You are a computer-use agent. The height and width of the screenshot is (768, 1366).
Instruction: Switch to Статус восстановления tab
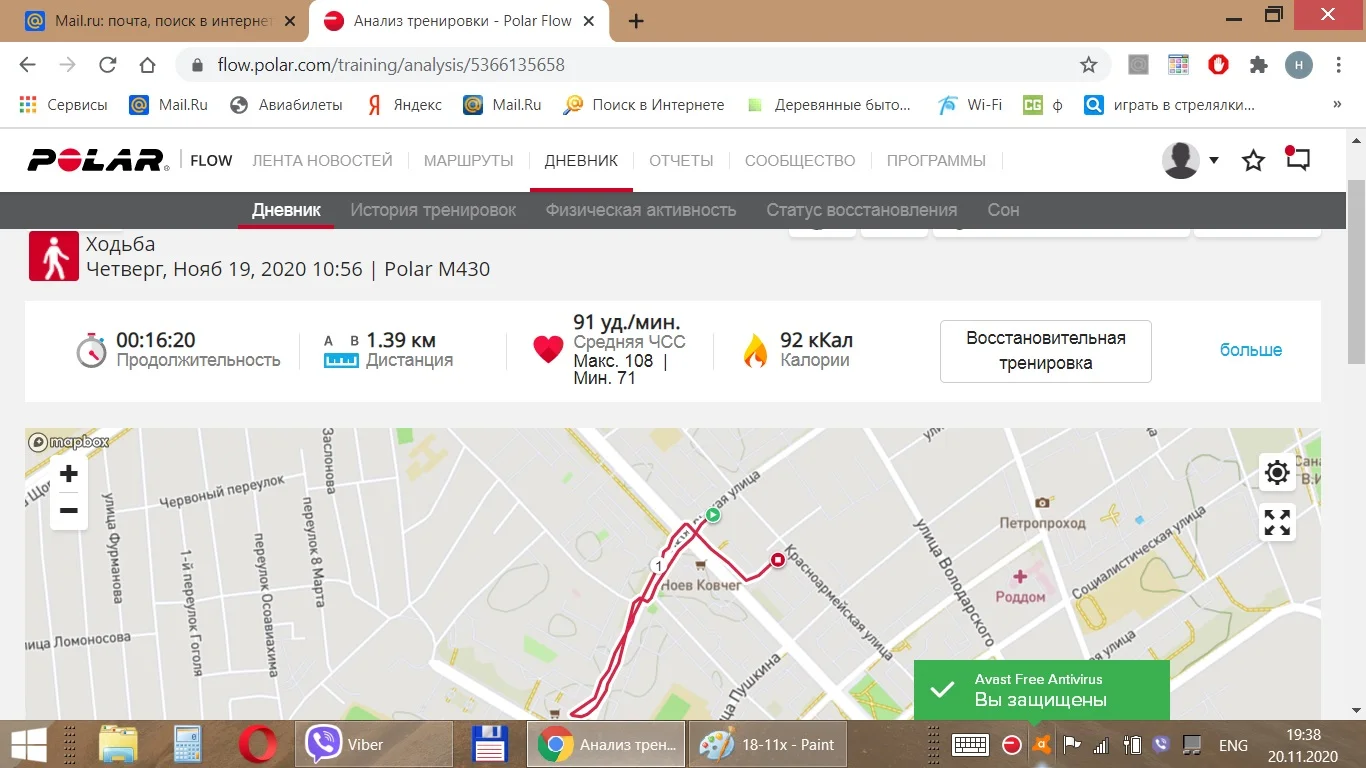(862, 210)
